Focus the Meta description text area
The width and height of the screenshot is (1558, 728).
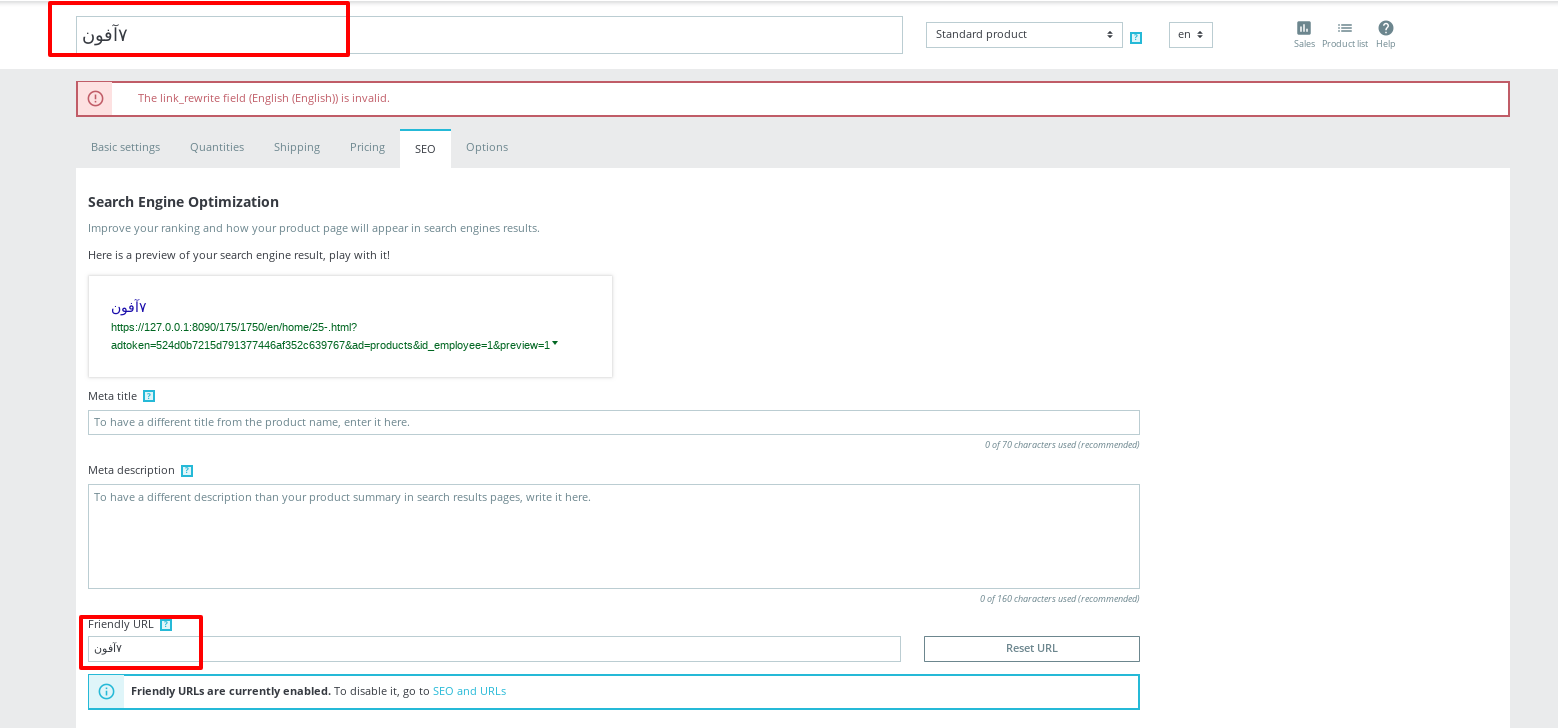(613, 537)
